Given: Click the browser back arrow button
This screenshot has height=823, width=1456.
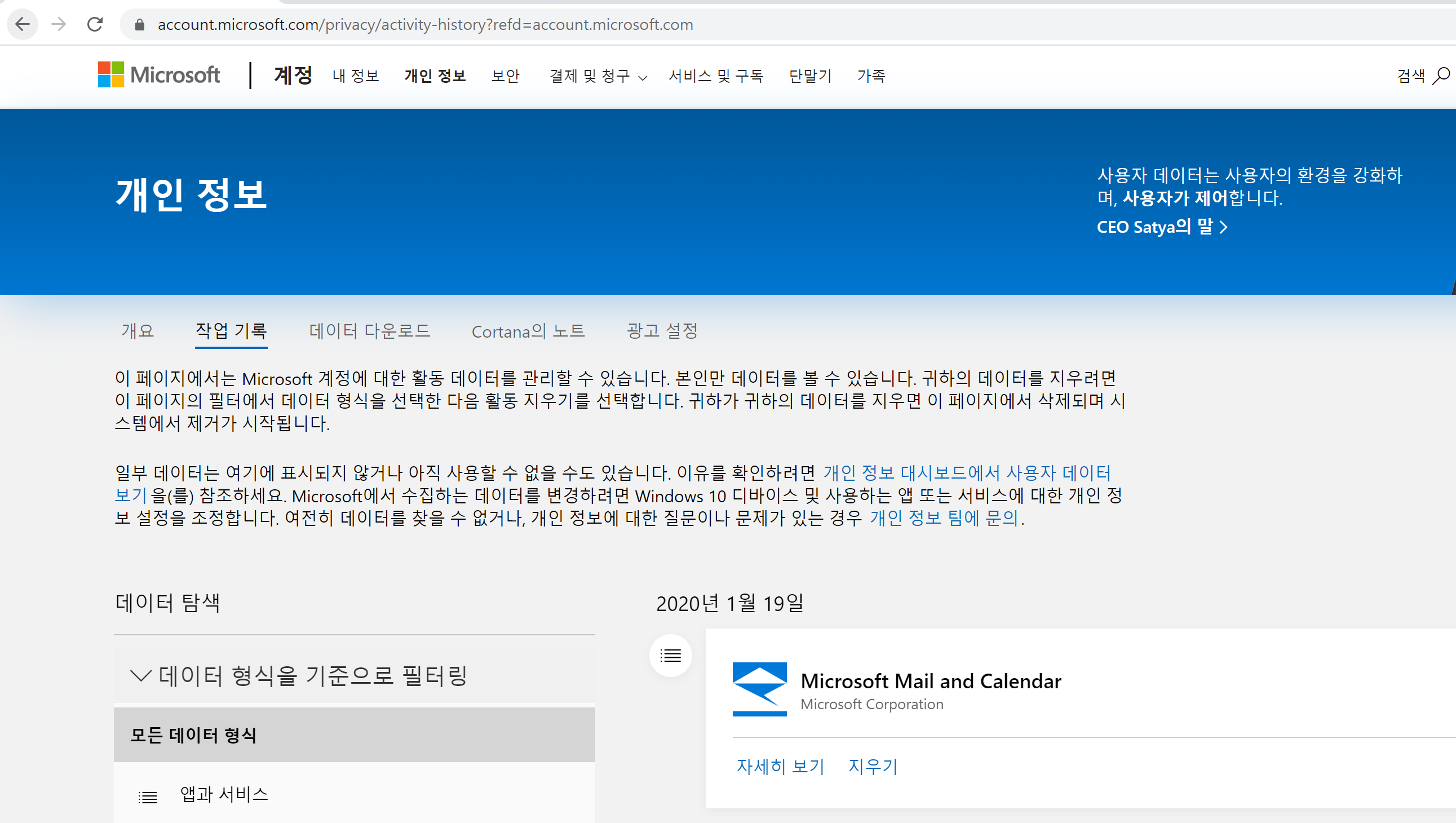Looking at the screenshot, I should click(x=23, y=24).
